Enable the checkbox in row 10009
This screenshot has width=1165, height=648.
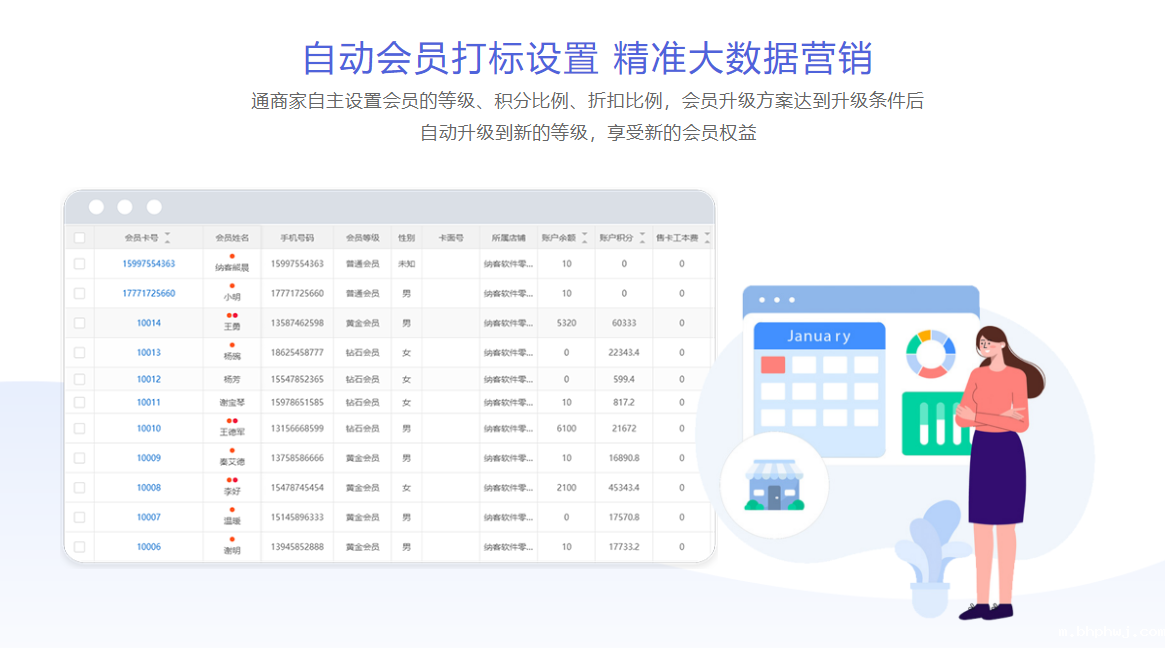[x=79, y=459]
